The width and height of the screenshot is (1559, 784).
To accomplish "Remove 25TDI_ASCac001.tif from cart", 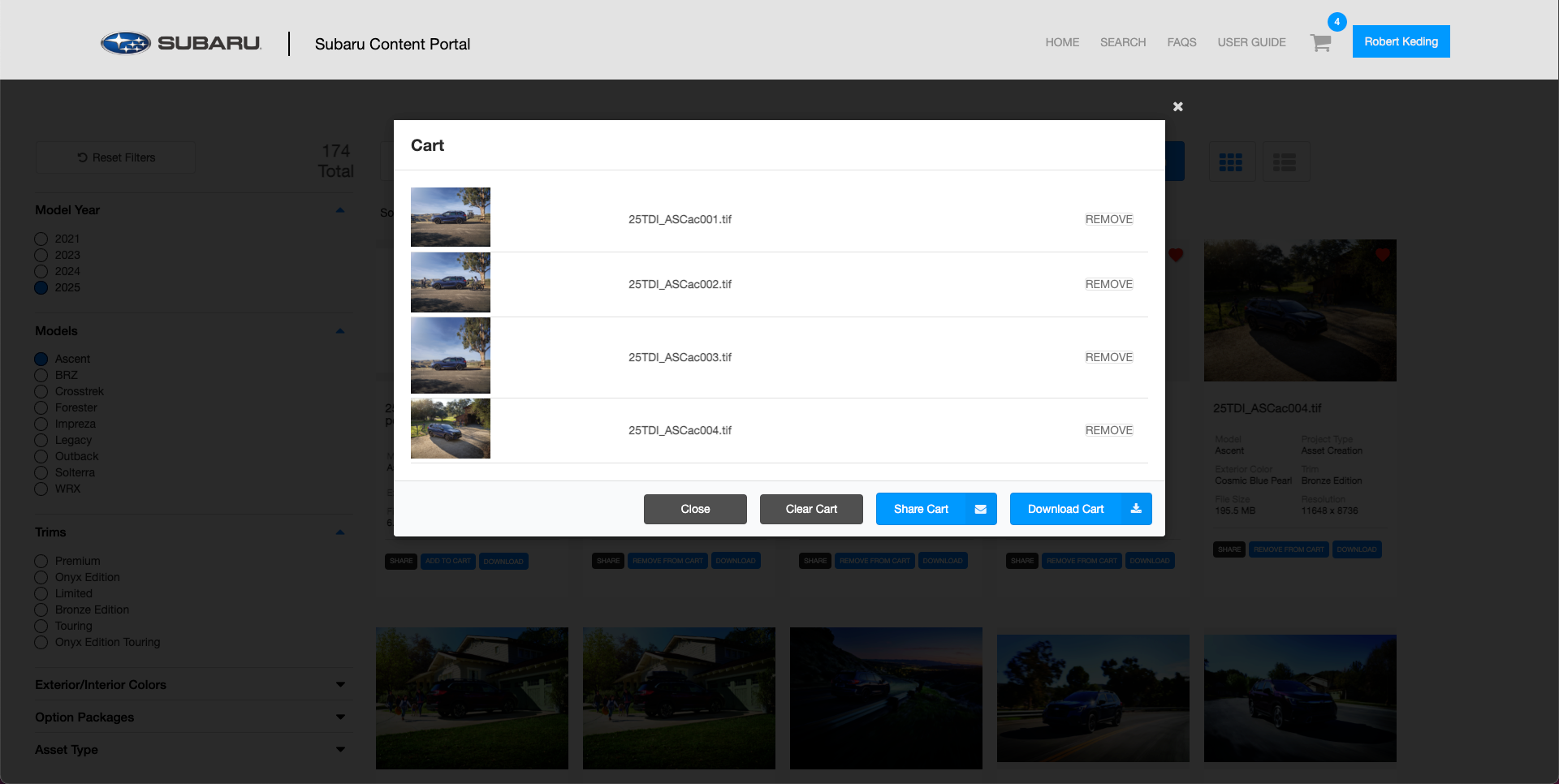I will click(1109, 219).
